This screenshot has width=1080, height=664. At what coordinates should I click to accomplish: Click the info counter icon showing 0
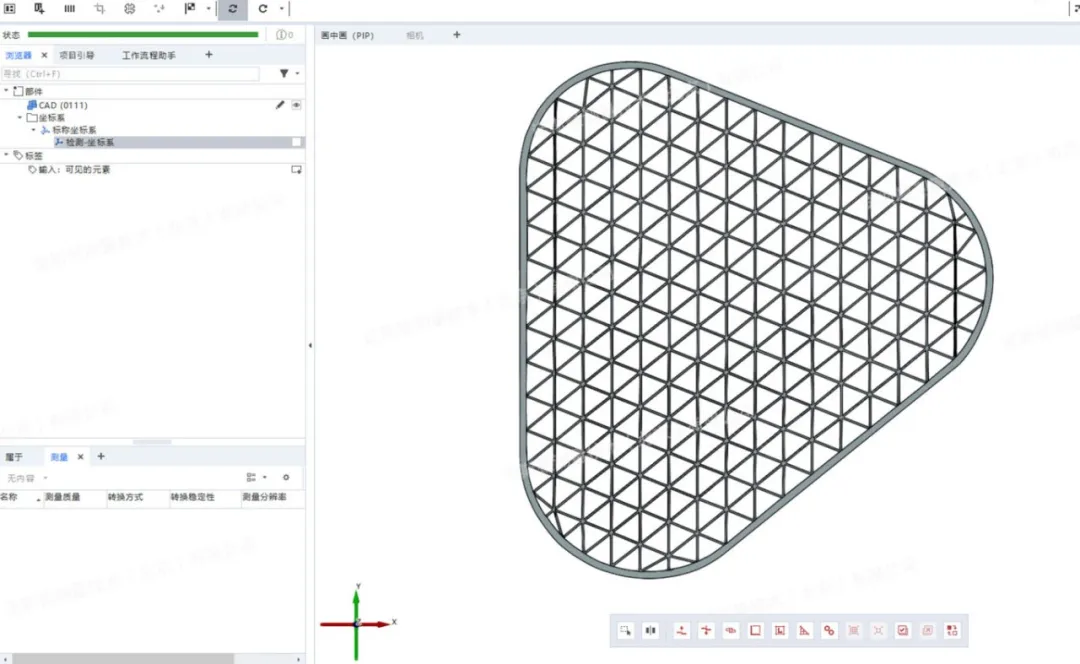click(x=284, y=34)
